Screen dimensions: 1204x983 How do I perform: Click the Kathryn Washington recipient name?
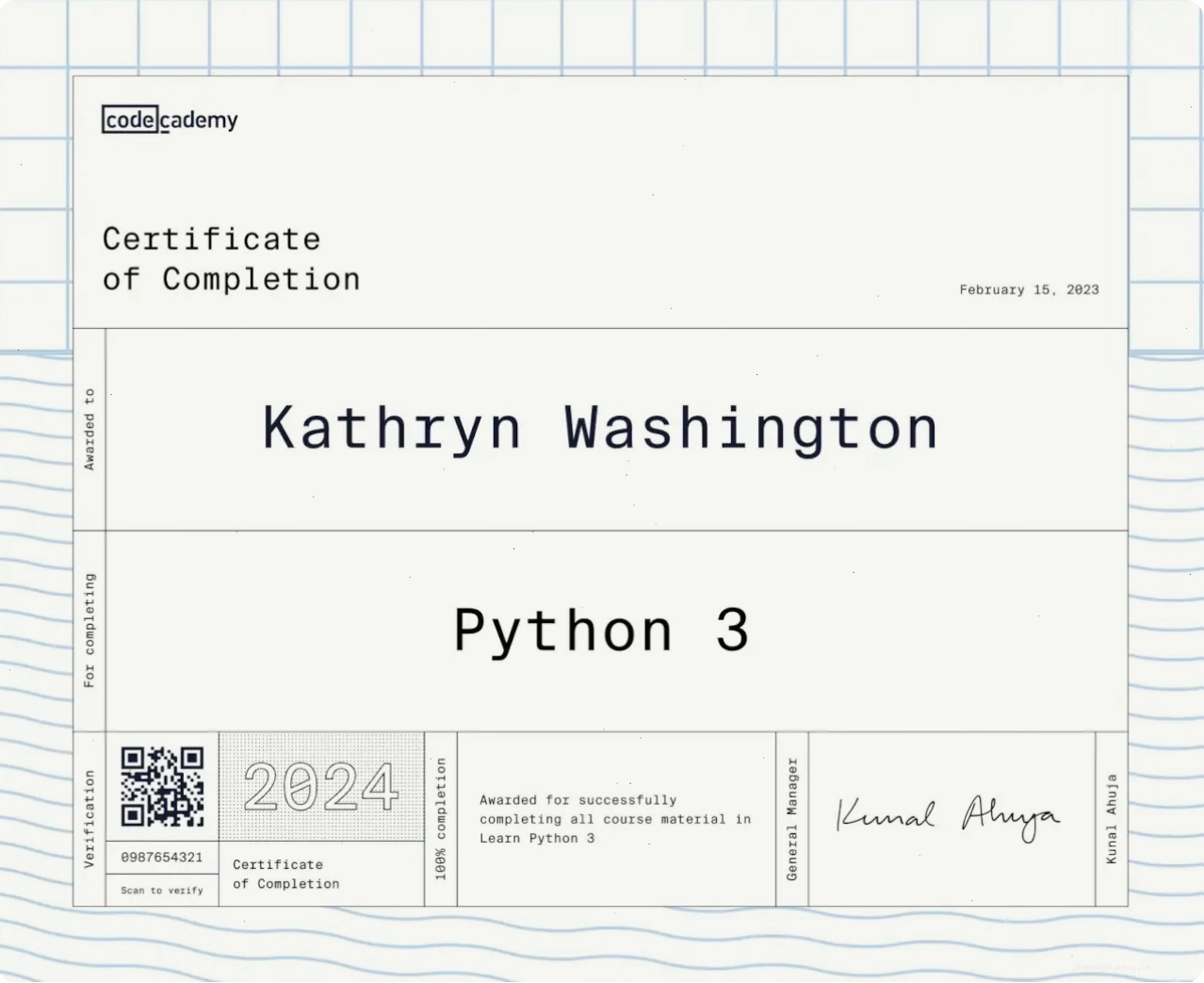point(600,429)
